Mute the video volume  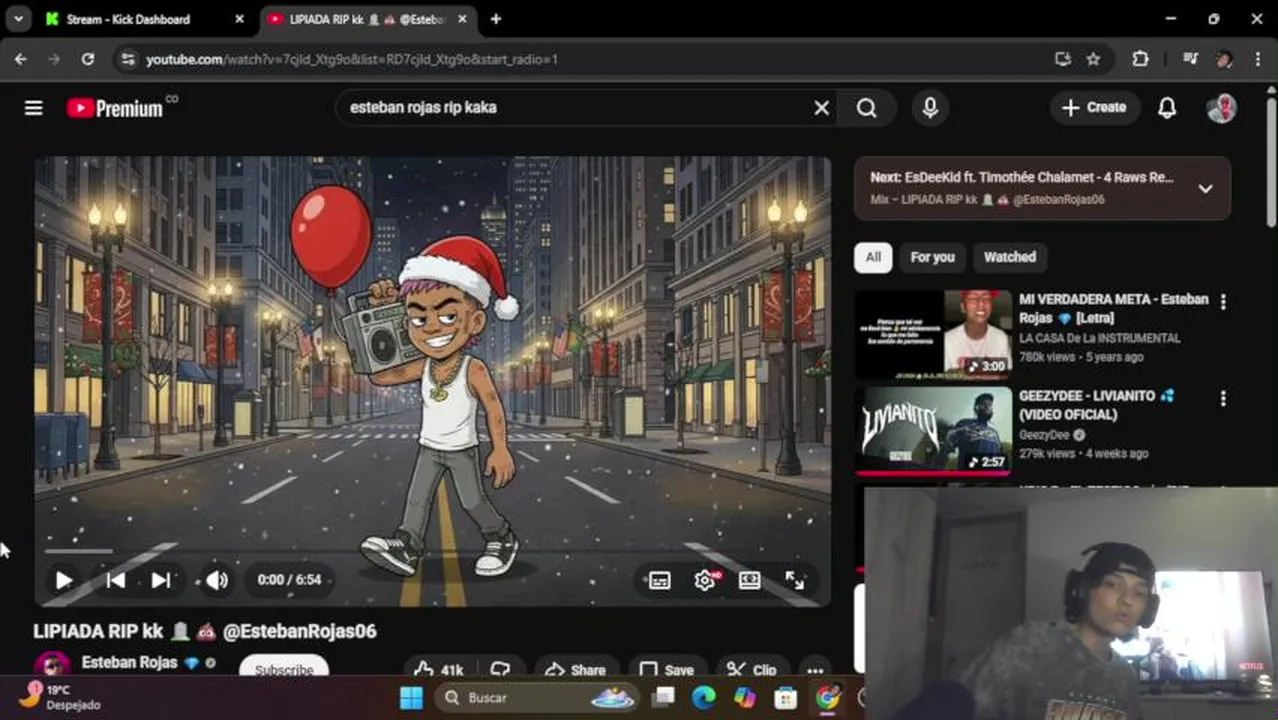pos(217,580)
